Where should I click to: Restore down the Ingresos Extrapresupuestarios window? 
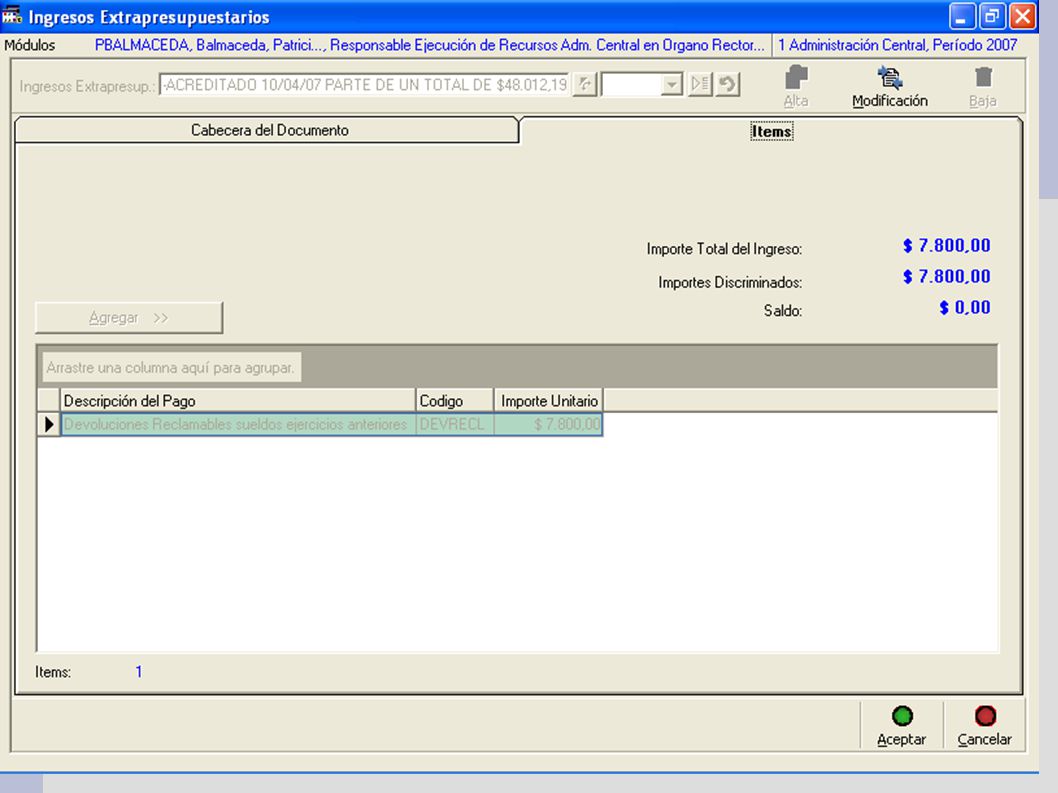[992, 16]
